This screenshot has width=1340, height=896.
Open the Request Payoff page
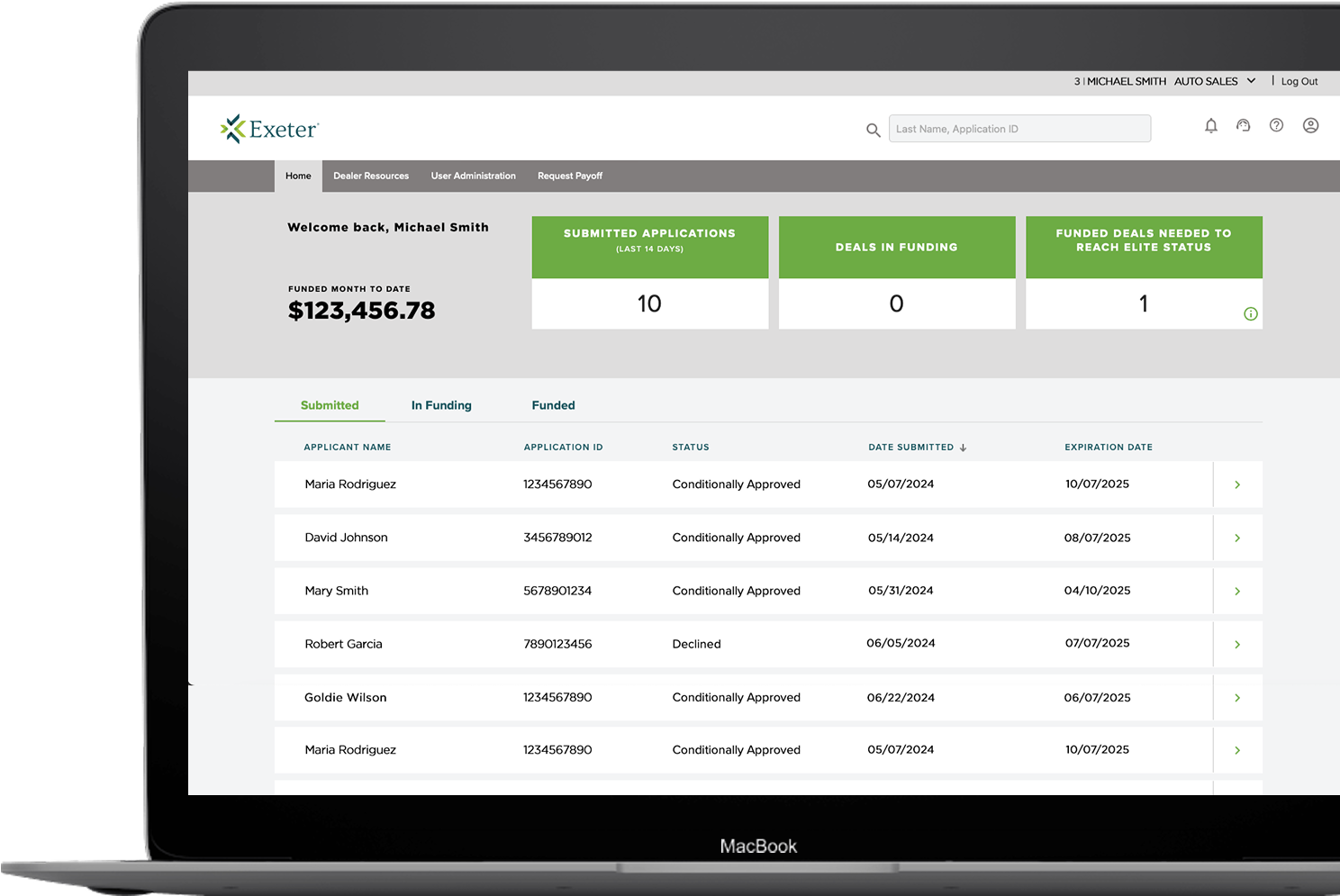569,176
